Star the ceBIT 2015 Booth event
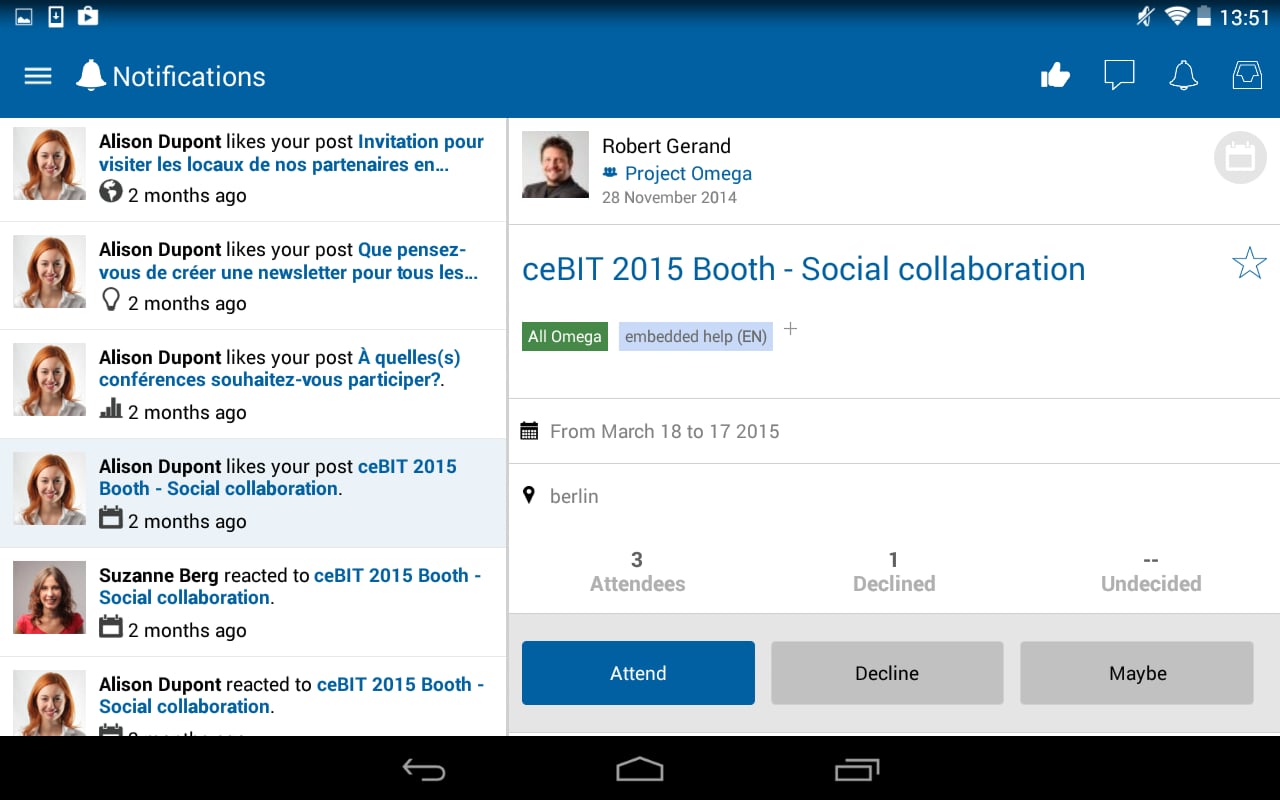The width and height of the screenshot is (1280, 800). tap(1249, 263)
